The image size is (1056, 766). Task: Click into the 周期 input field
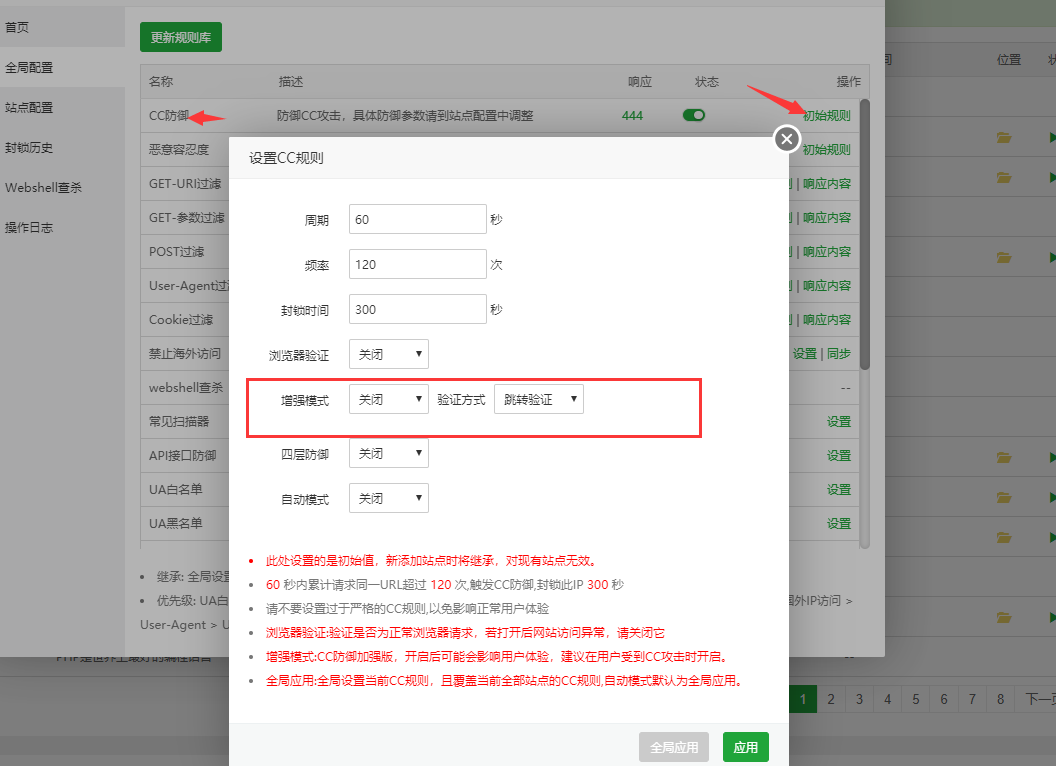pos(417,219)
